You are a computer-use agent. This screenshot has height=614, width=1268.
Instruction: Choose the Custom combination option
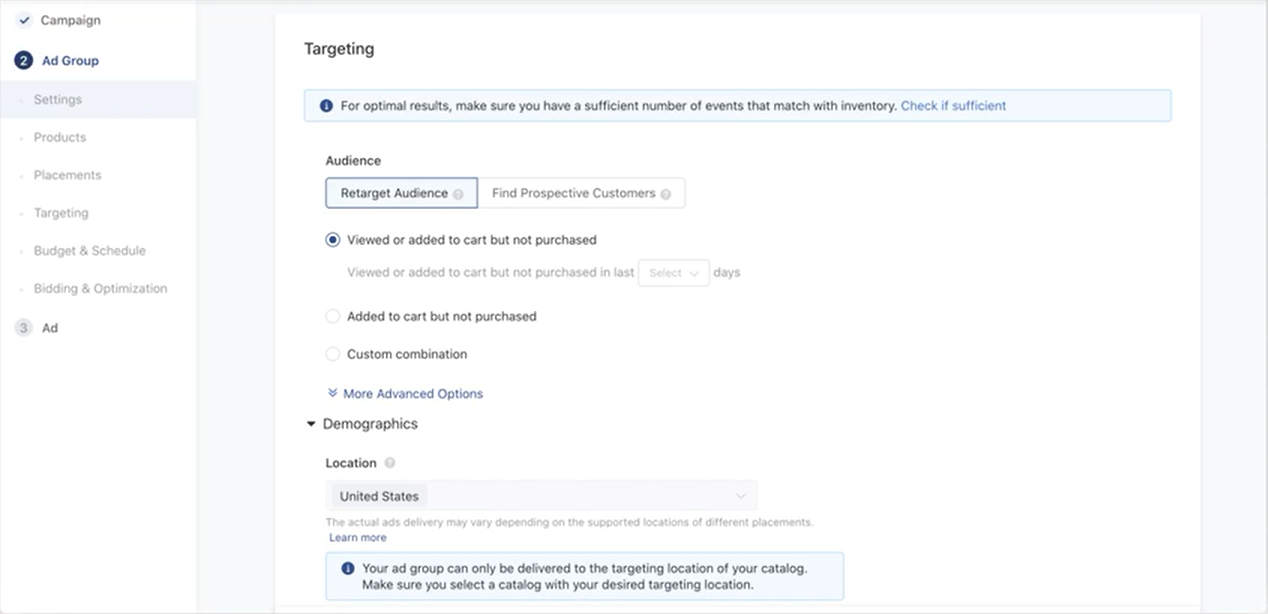(x=332, y=353)
